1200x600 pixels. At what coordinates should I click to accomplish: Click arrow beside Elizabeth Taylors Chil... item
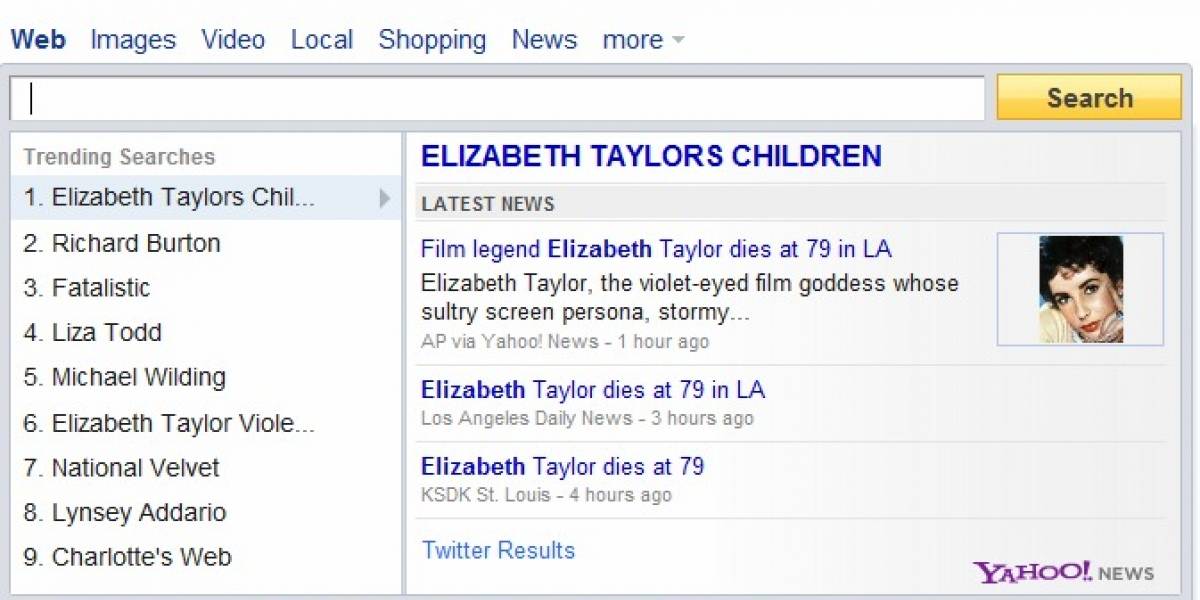(x=384, y=198)
